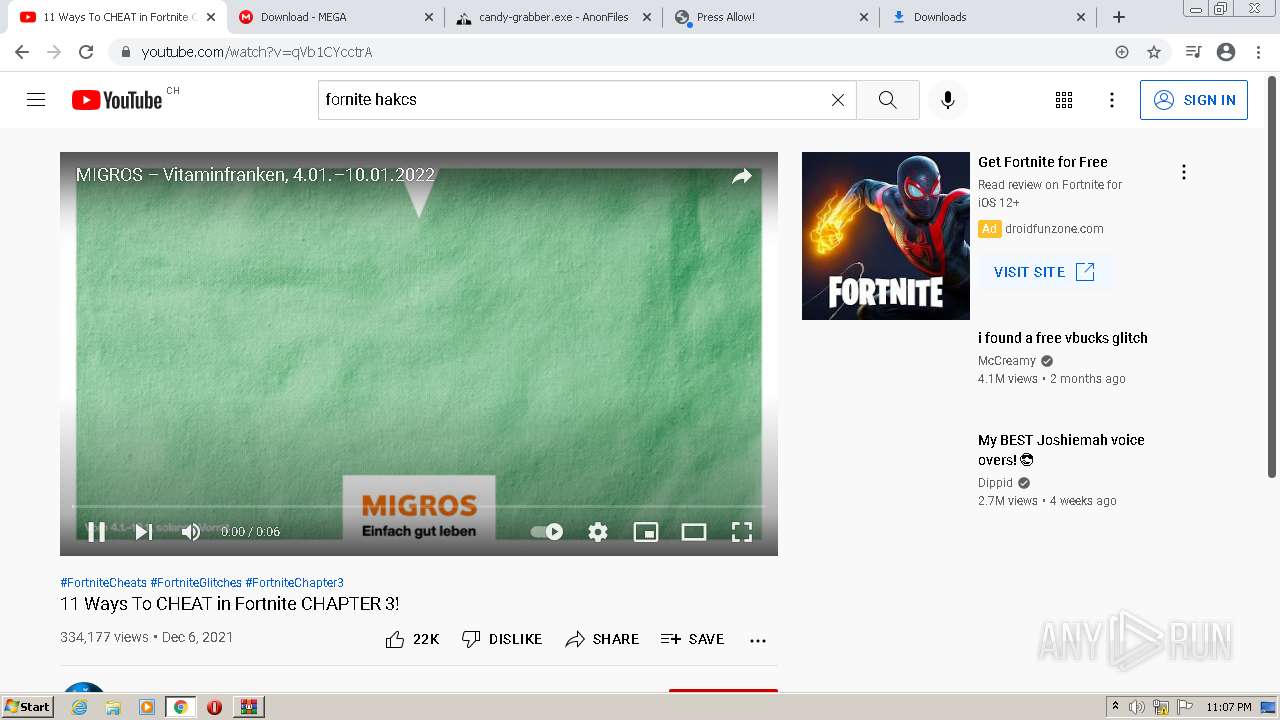This screenshot has height=720, width=1280.
Task: Click the taskbar clock 11:07 PM
Action: (1229, 707)
